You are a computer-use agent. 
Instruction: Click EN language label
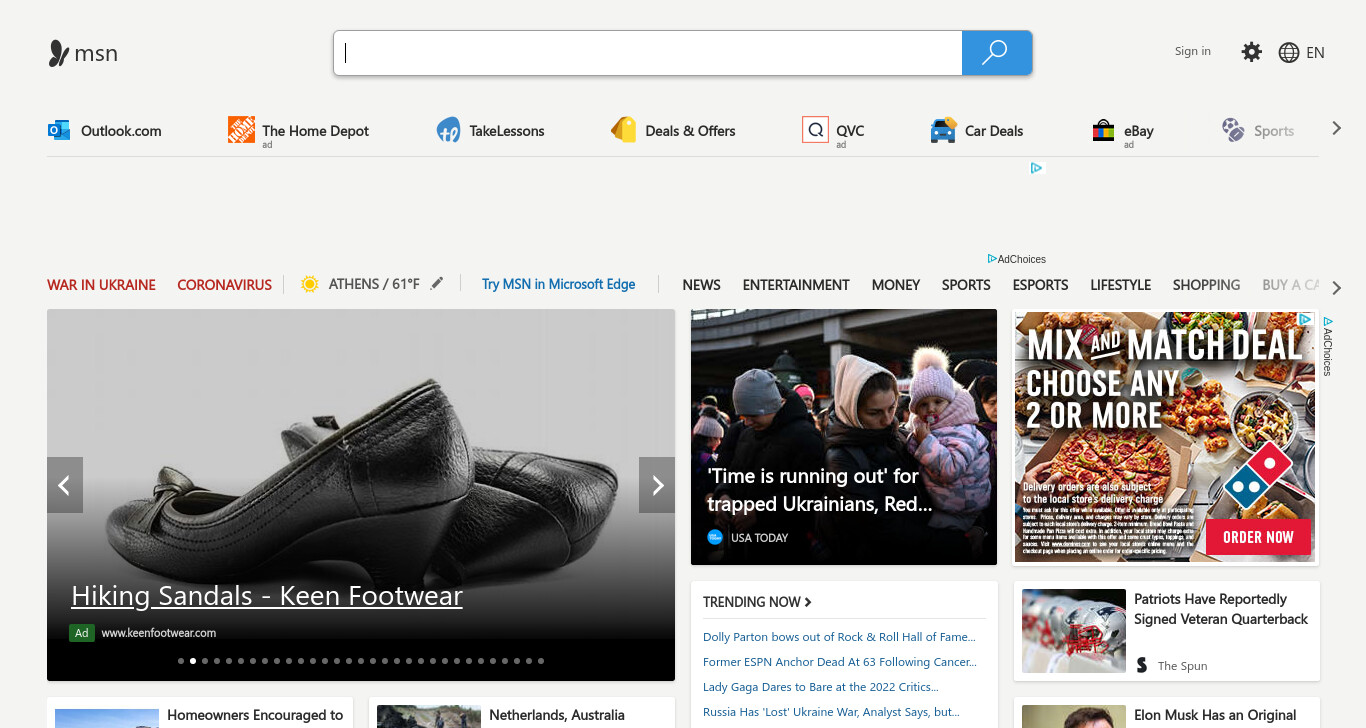click(1315, 53)
